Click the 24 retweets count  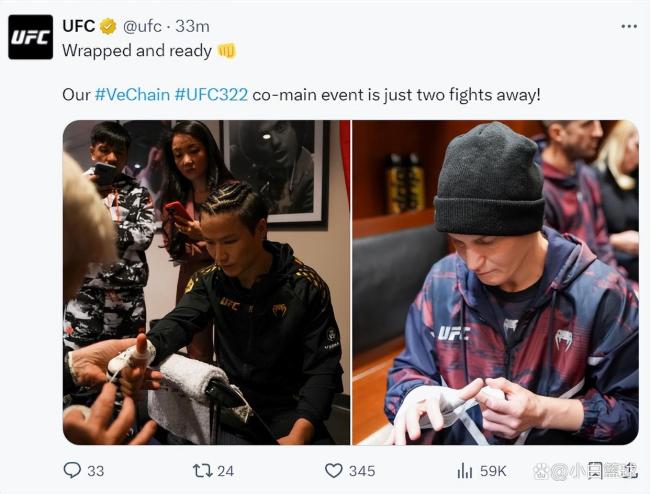226,471
